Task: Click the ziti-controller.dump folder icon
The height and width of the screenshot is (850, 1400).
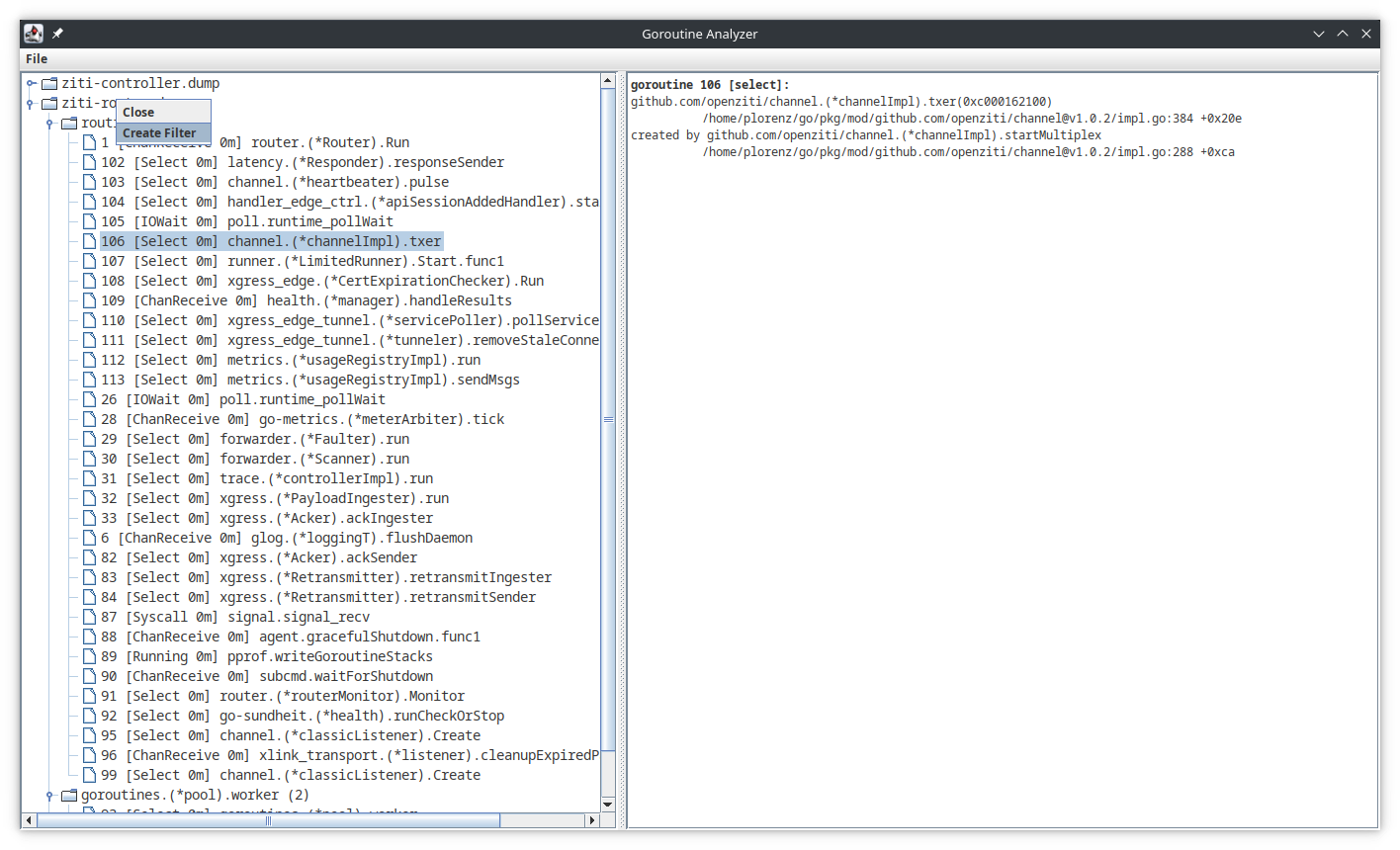Action: (49, 83)
